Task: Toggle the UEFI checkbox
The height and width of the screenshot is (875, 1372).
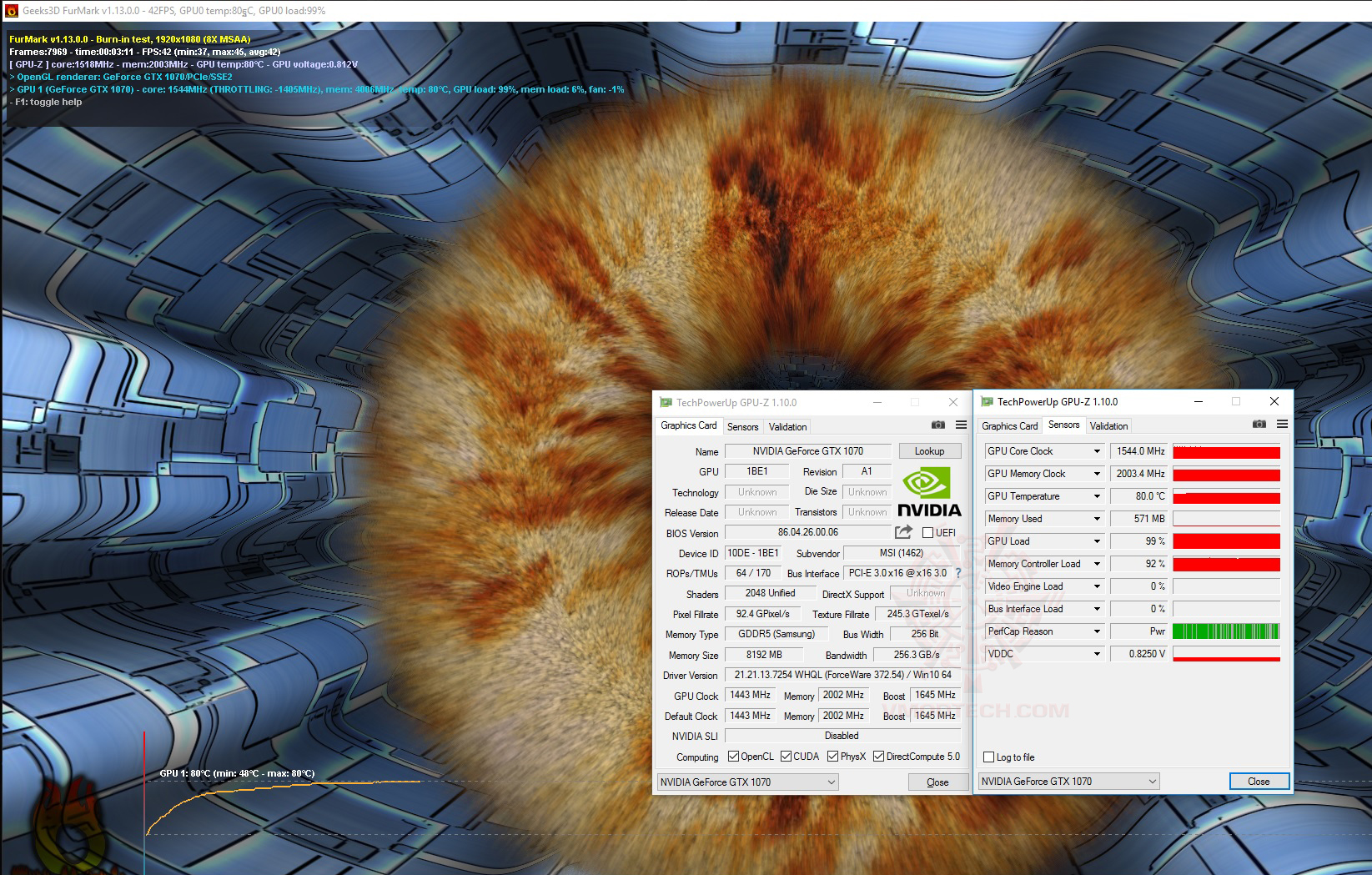Action: tap(927, 533)
